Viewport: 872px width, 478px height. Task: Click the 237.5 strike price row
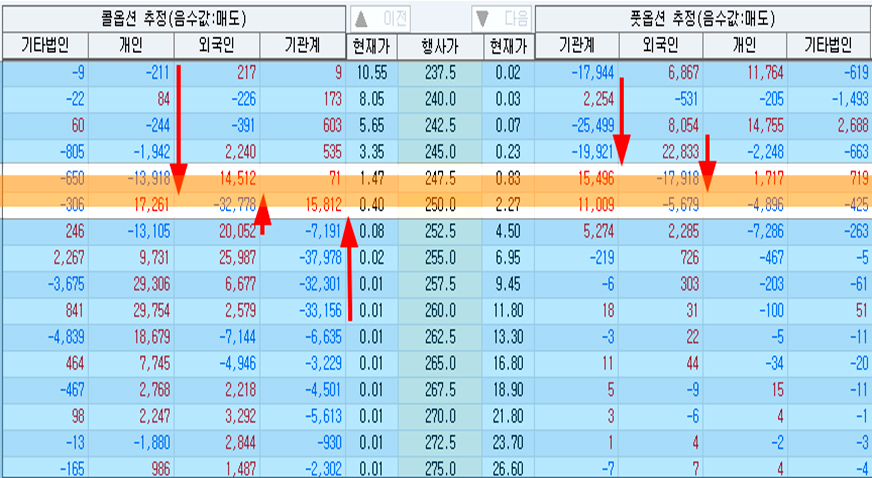pos(439,73)
